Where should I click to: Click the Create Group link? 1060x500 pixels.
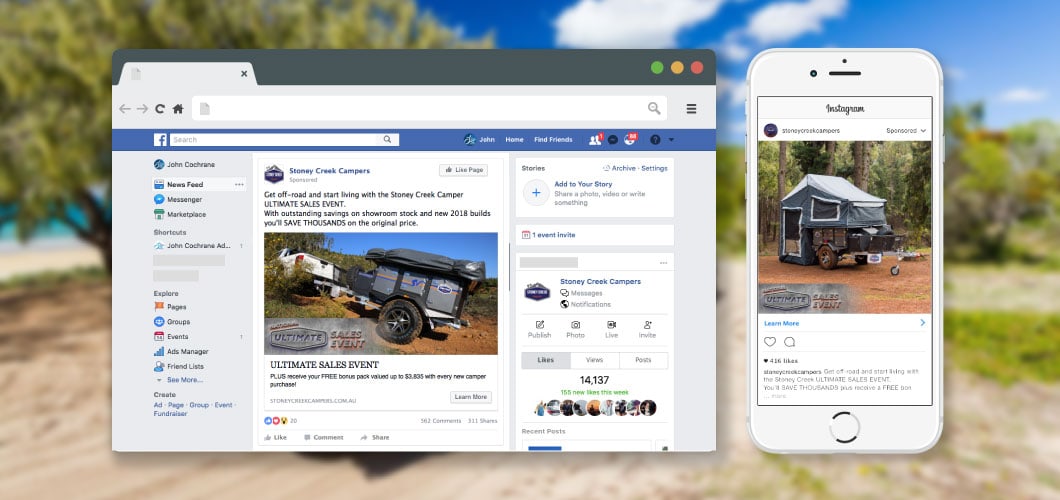(199, 405)
